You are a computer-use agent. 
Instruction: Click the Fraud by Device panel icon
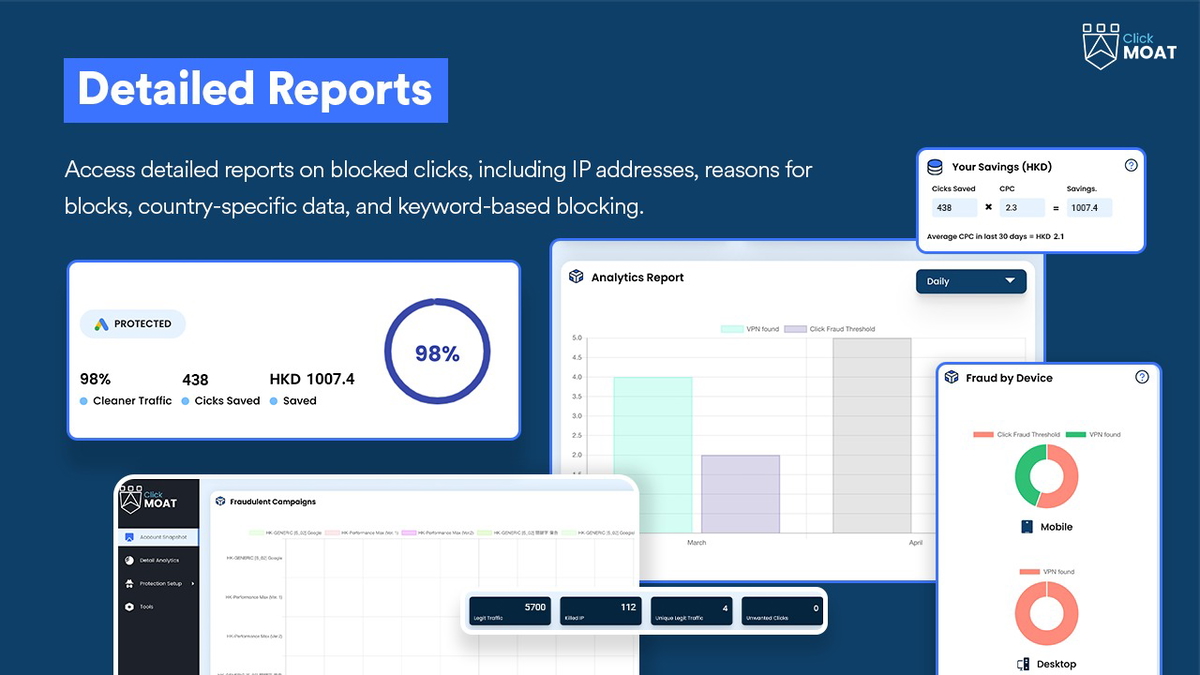[951, 377]
